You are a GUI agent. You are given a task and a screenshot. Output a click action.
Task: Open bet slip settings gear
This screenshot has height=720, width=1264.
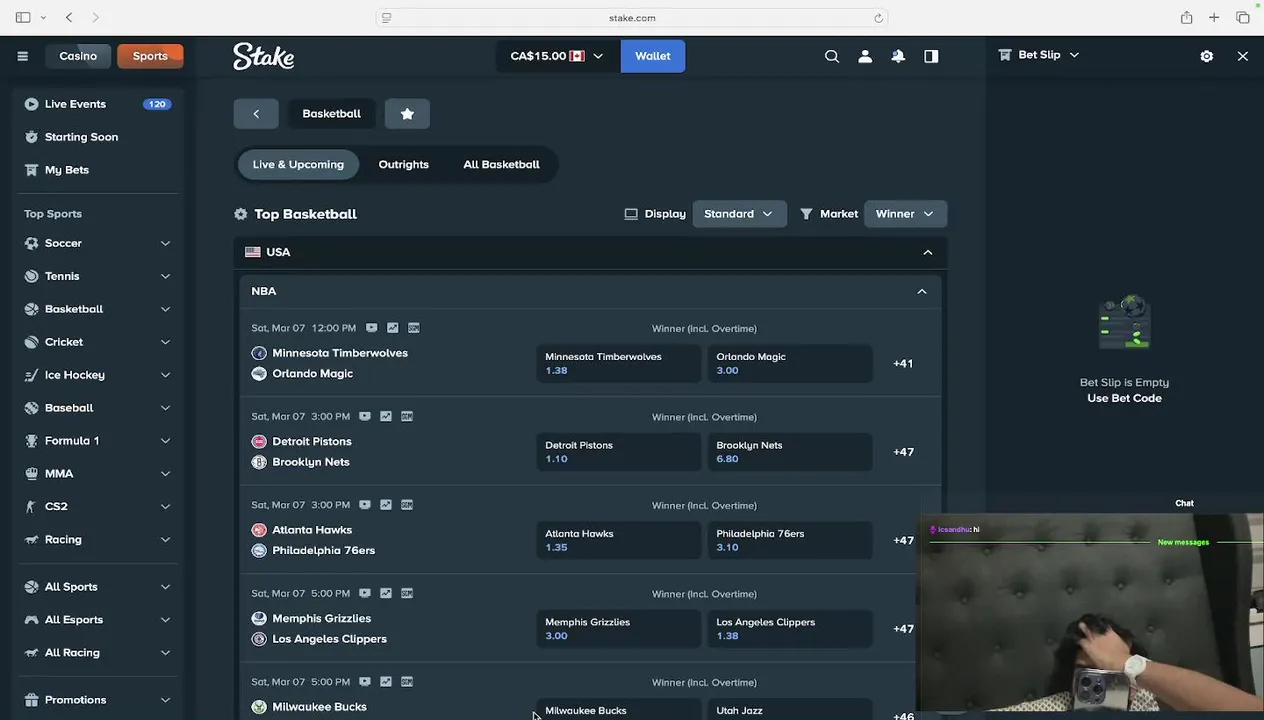tap(1207, 56)
